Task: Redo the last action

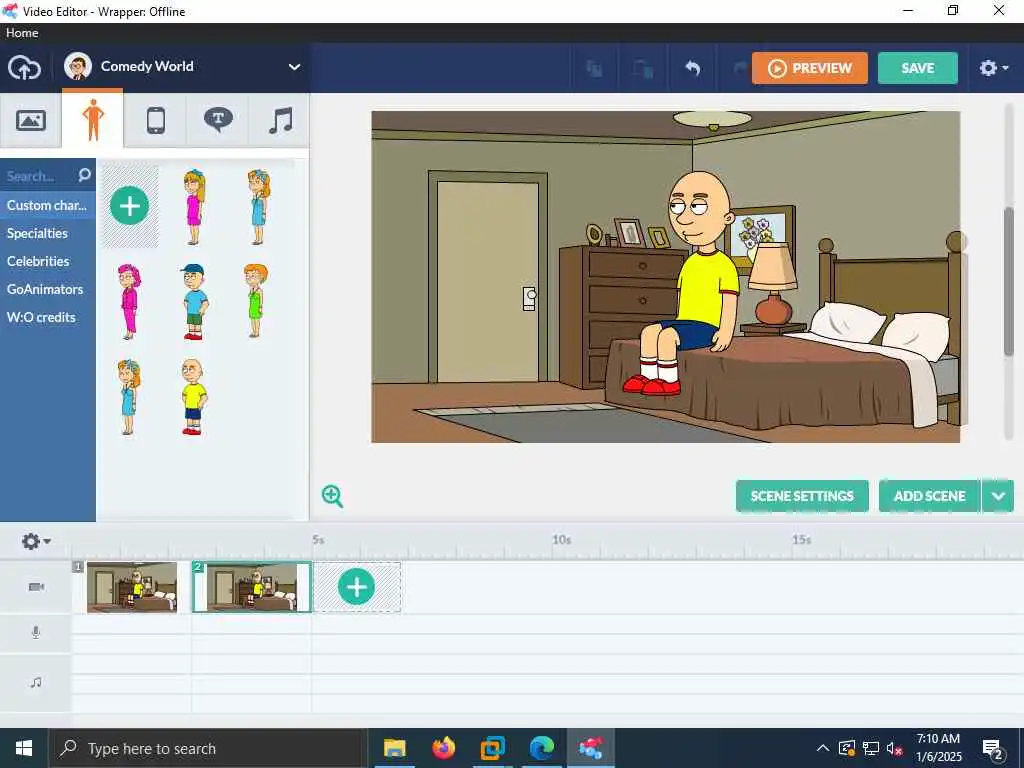Action: [740, 68]
